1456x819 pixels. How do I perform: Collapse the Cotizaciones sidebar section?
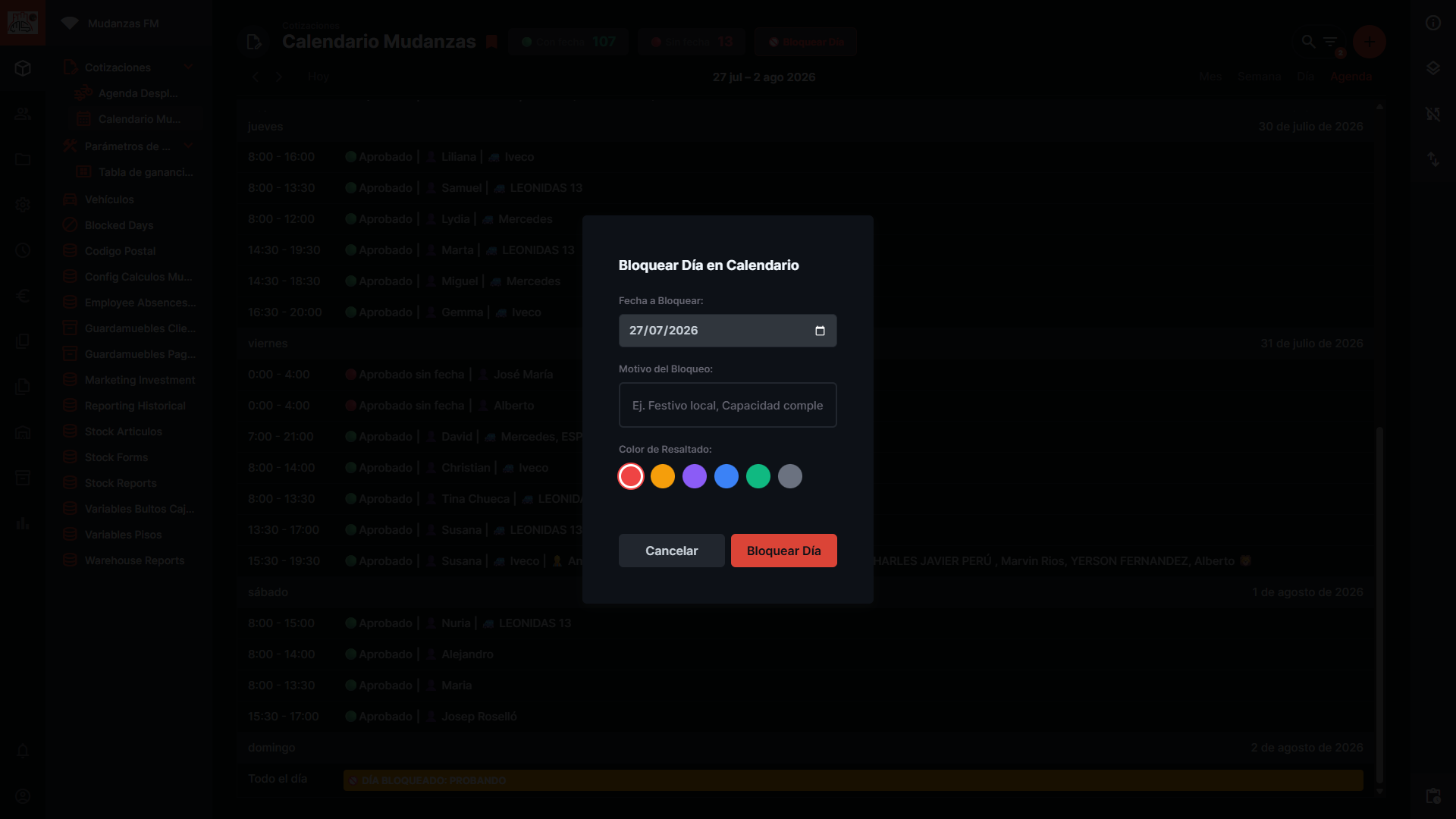tap(188, 67)
